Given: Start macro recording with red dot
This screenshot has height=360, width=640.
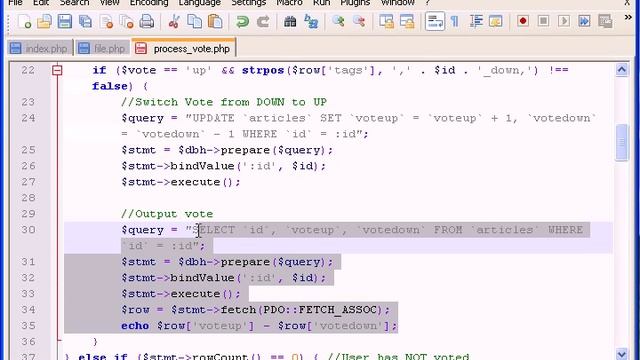Looking at the screenshot, I should coord(523,21).
